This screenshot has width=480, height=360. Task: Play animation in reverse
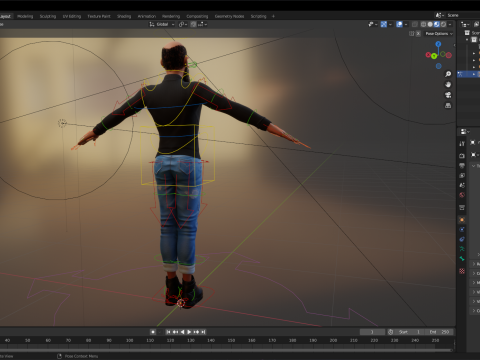[182, 332]
